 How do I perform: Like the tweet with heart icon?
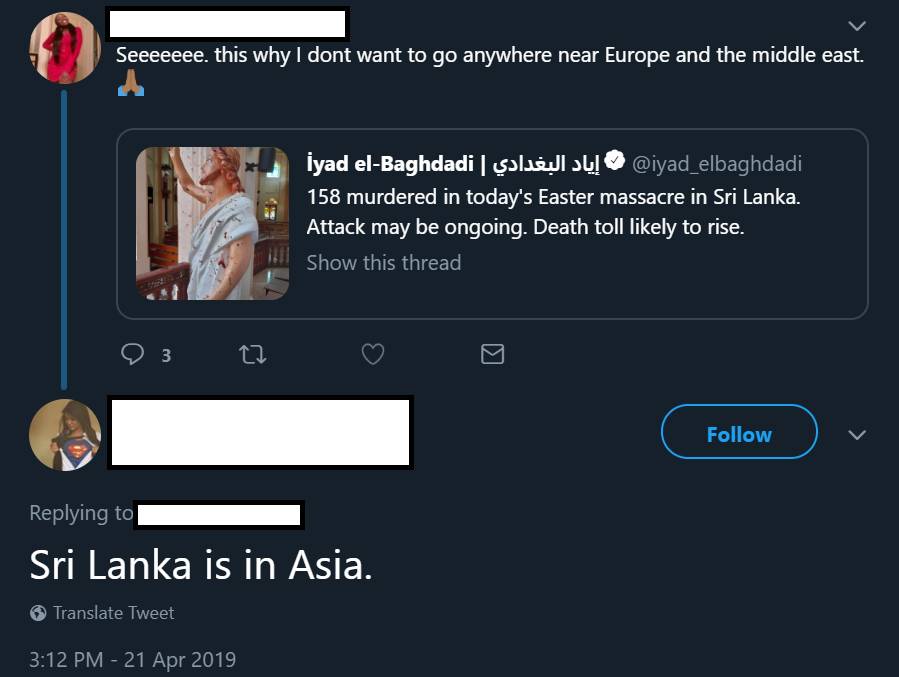tap(373, 354)
